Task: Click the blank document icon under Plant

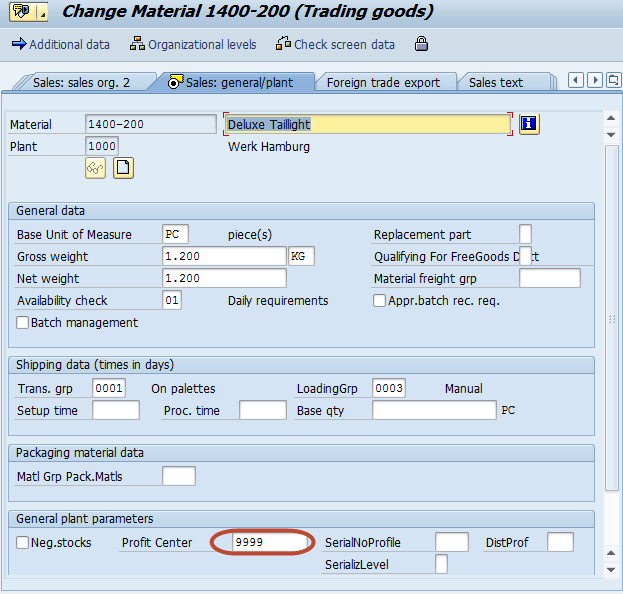Action: tap(123, 168)
